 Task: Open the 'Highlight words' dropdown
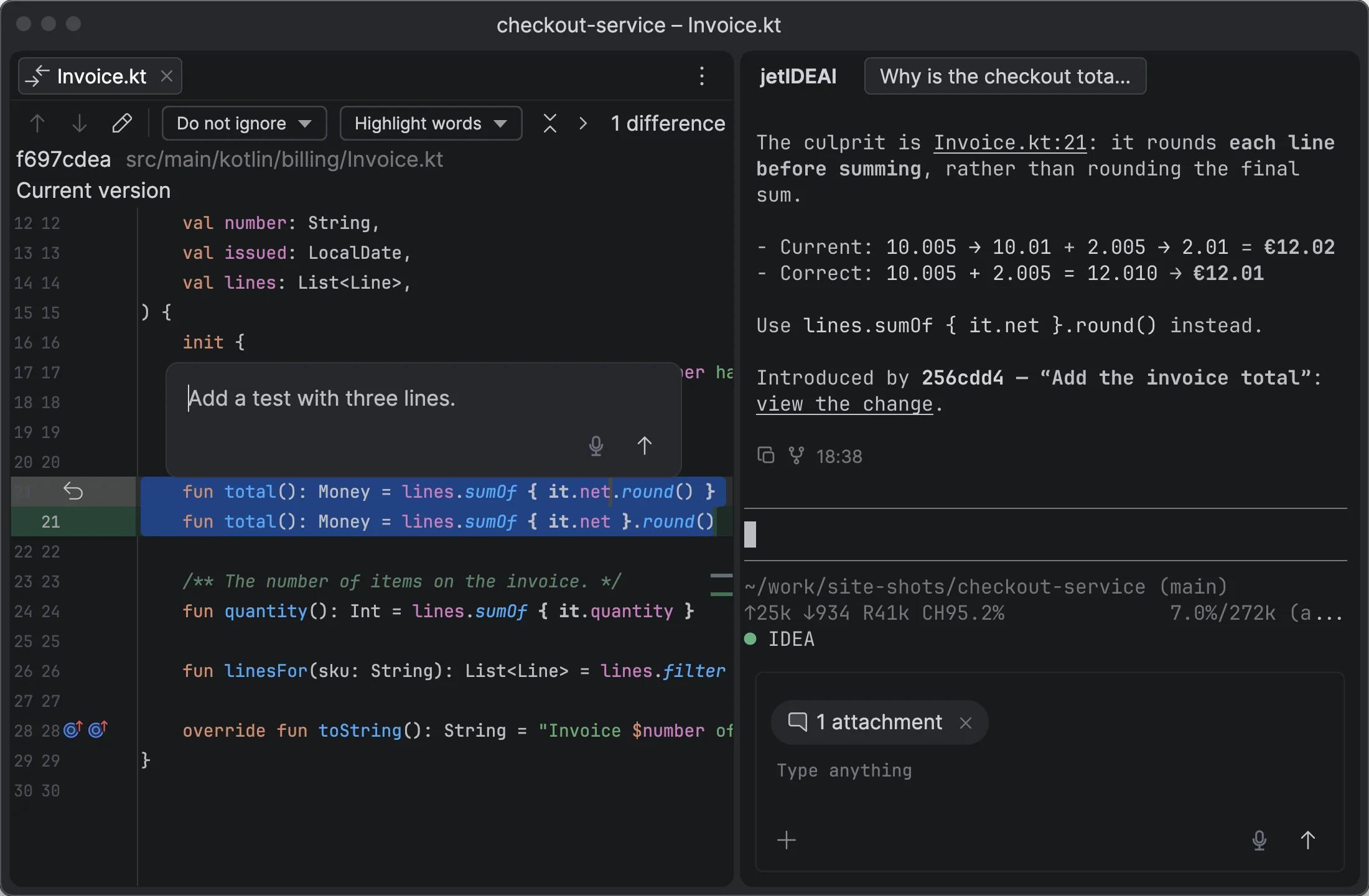coord(431,123)
